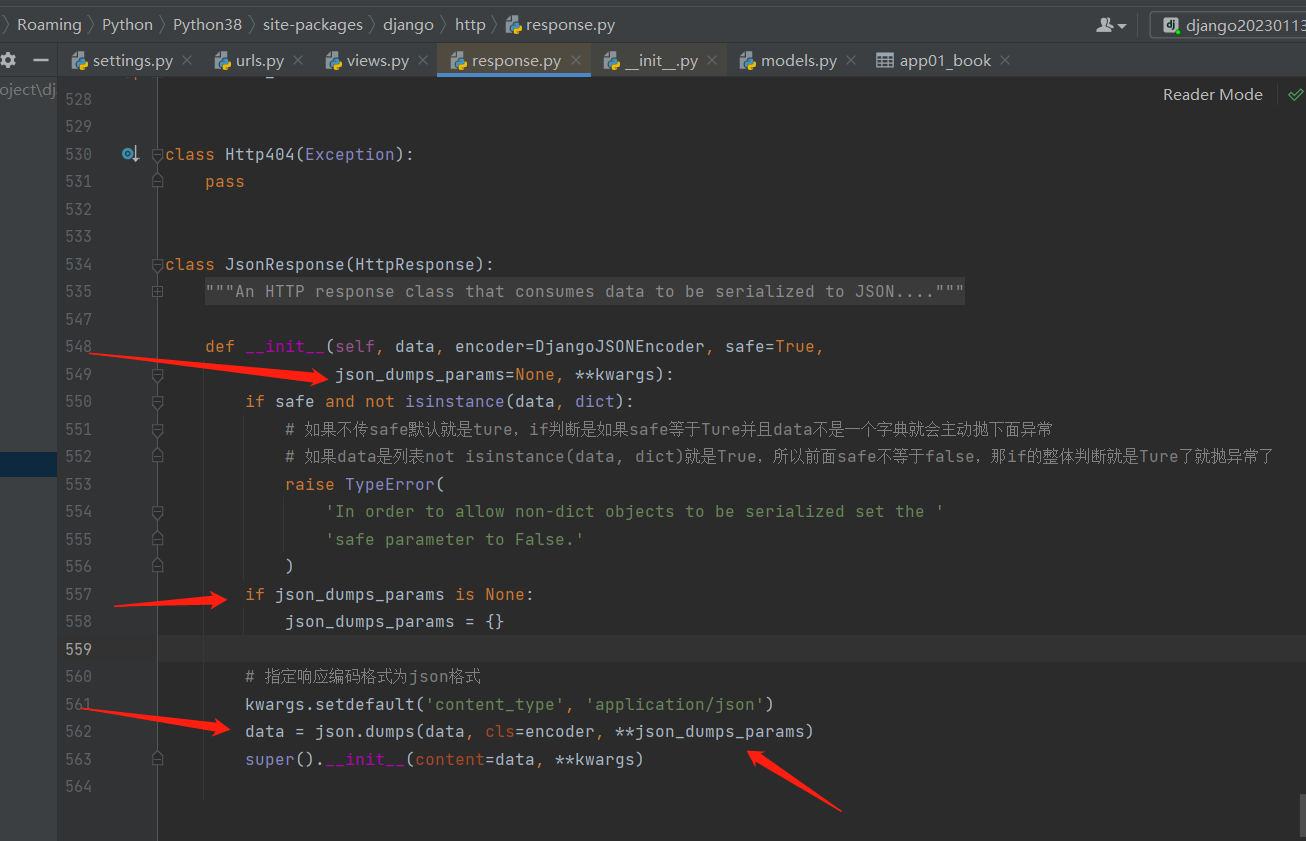Image resolution: width=1306 pixels, height=841 pixels.
Task: Click 'isinstance' in the line 550 condition
Action: tap(455, 402)
